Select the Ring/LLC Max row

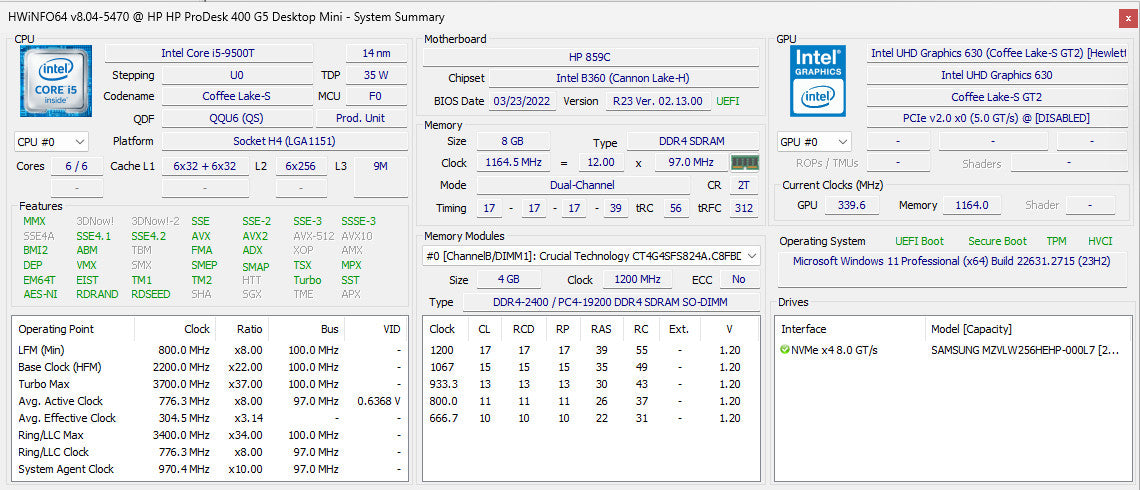[x=209, y=435]
